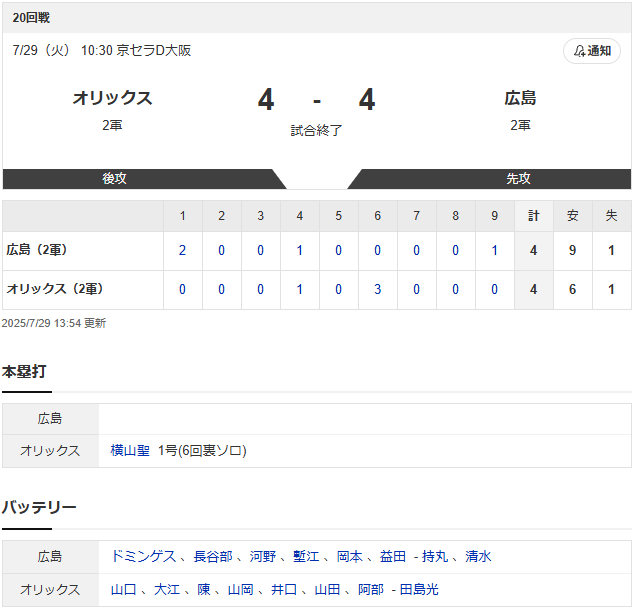Open ドミンゲス pitcher link
Screen dimensions: 633x608
[144, 556]
